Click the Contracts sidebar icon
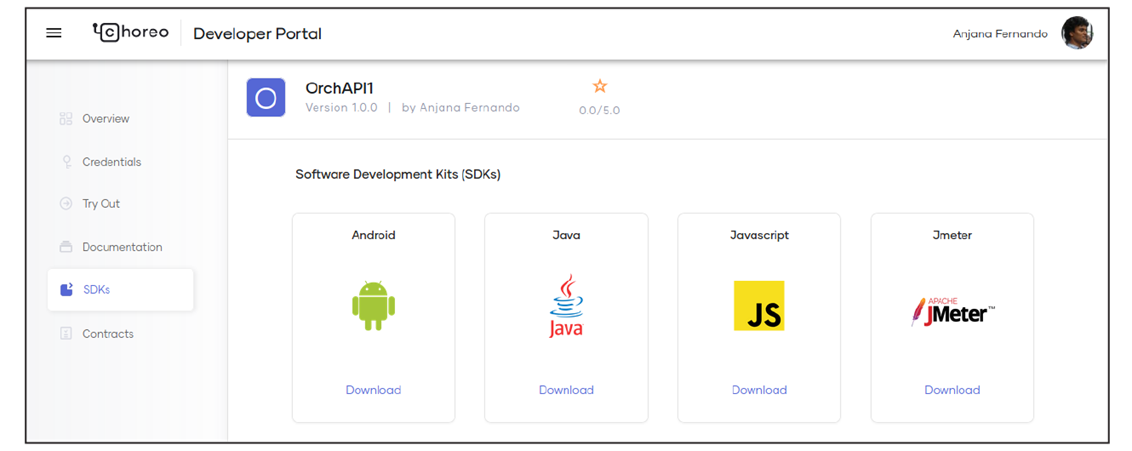 (66, 333)
